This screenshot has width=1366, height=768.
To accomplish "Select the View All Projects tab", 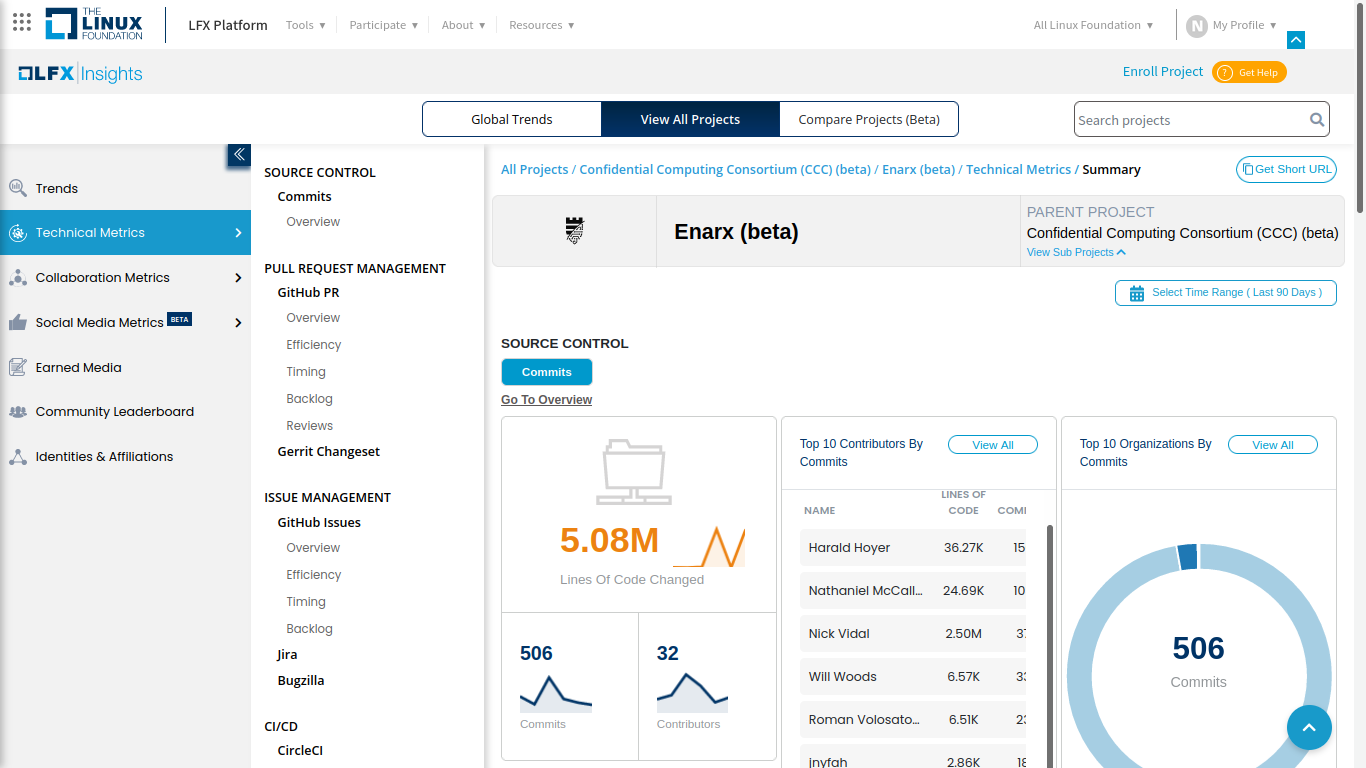I will pyautogui.click(x=690, y=119).
